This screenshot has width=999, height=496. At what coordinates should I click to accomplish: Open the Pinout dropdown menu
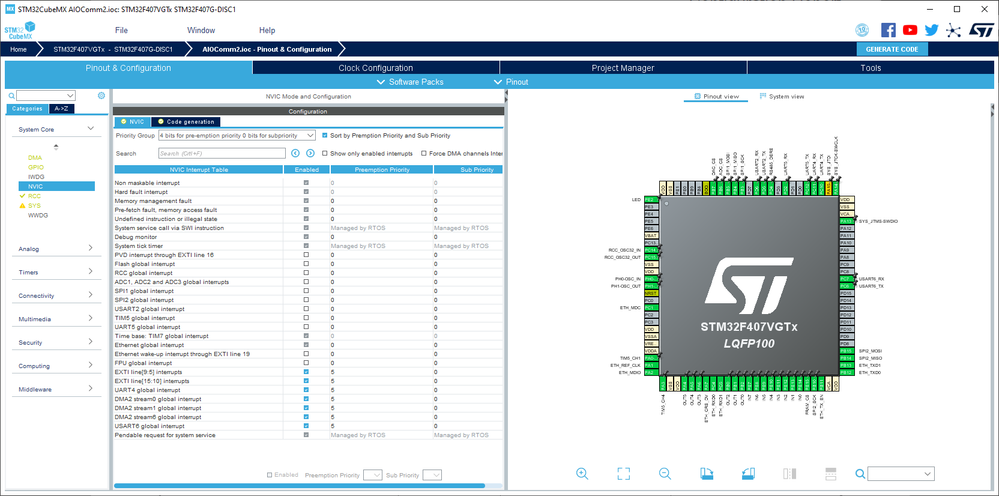click(511, 82)
